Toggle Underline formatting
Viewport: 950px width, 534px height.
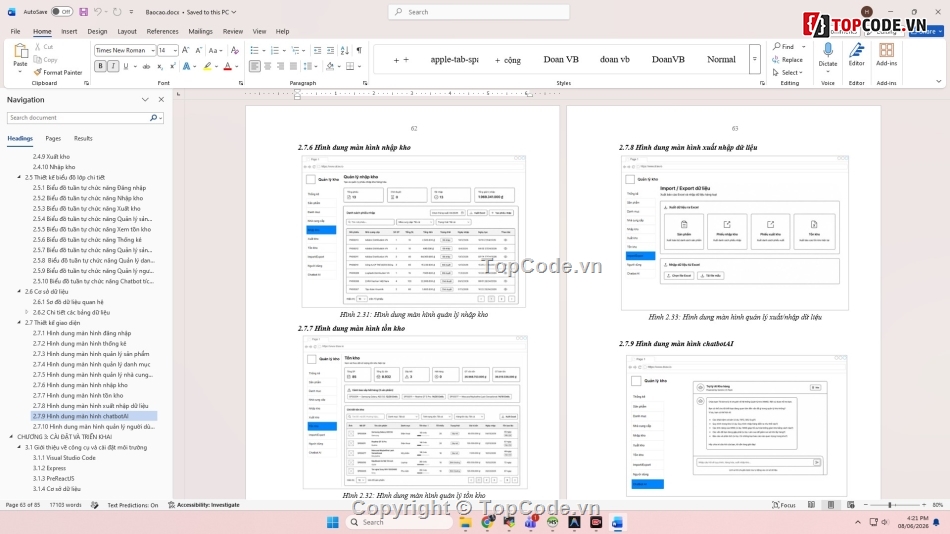(x=126, y=66)
